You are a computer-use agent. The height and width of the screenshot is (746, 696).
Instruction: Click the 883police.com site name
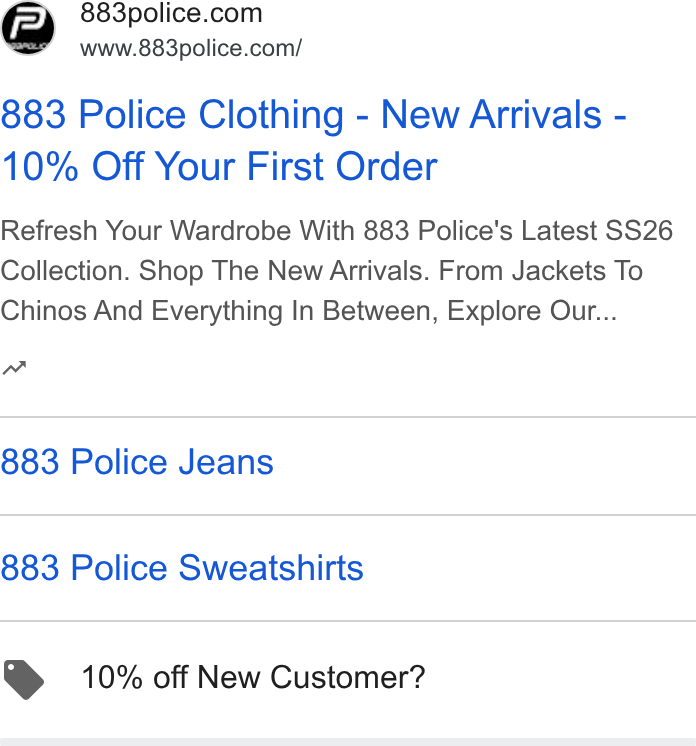pos(171,13)
